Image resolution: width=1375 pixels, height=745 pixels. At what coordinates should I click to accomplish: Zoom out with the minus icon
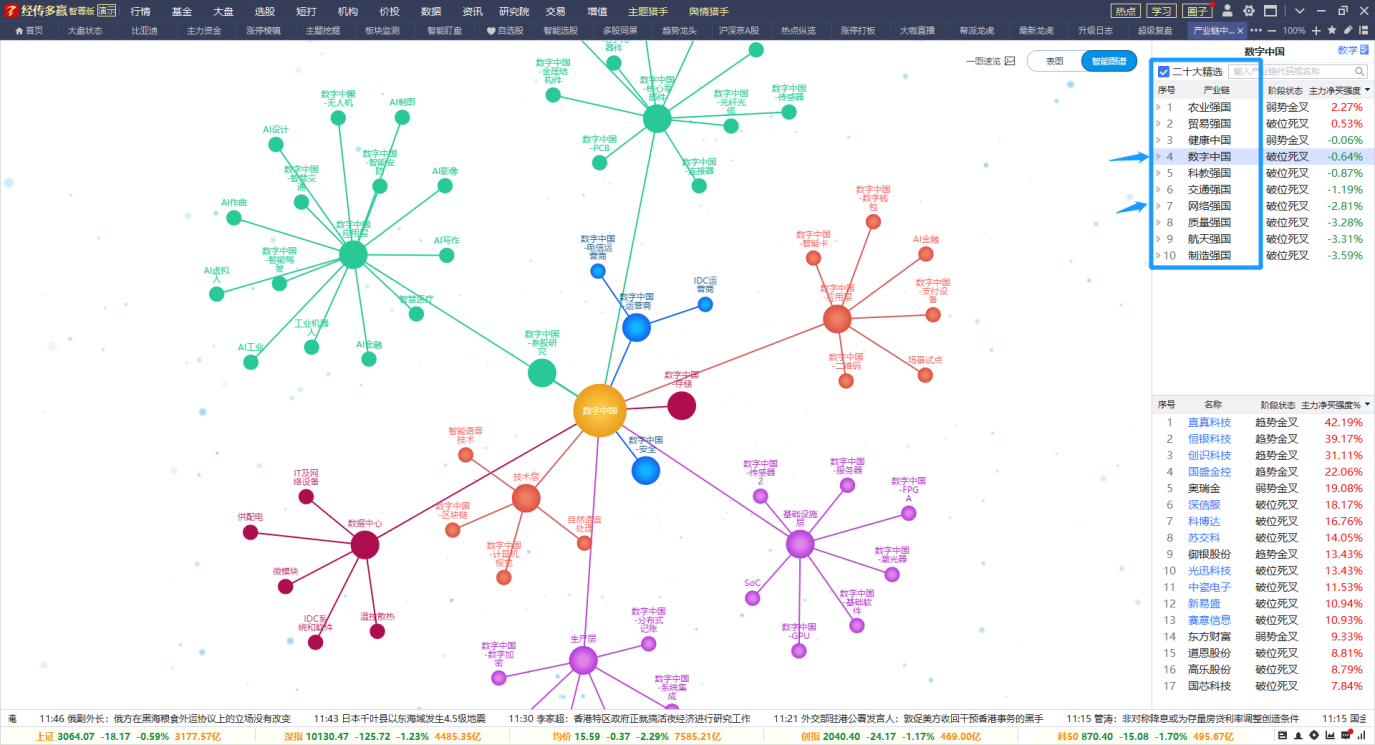[x=1272, y=31]
